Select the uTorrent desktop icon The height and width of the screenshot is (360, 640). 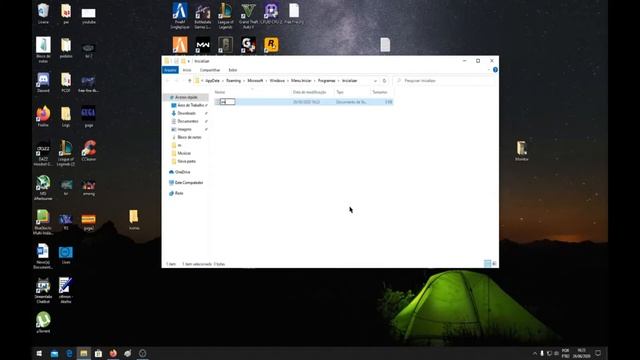tap(43, 322)
